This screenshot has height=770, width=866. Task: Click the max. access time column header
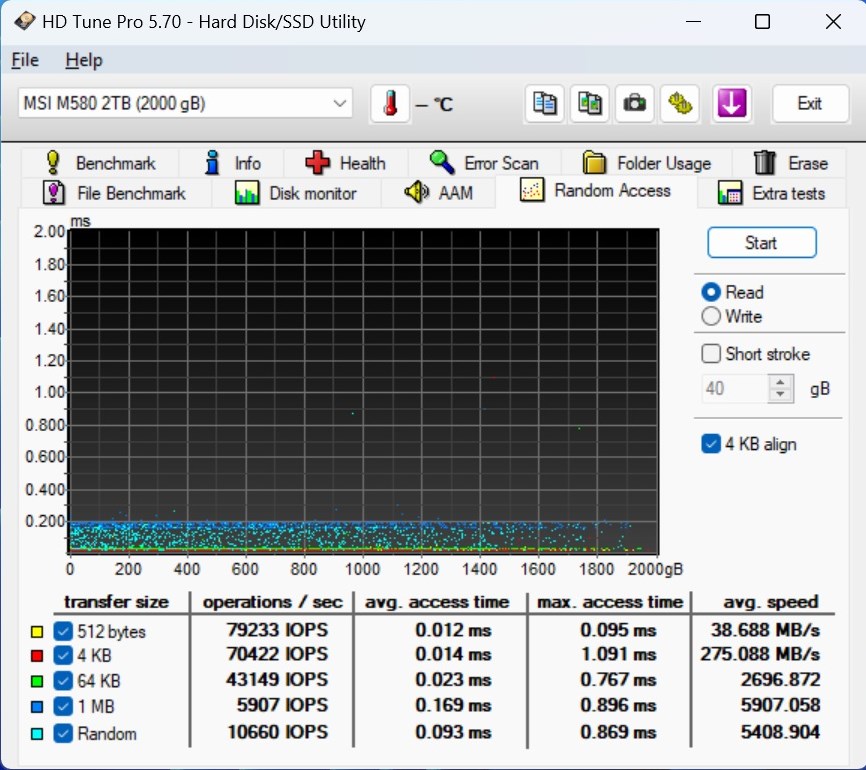click(x=610, y=602)
